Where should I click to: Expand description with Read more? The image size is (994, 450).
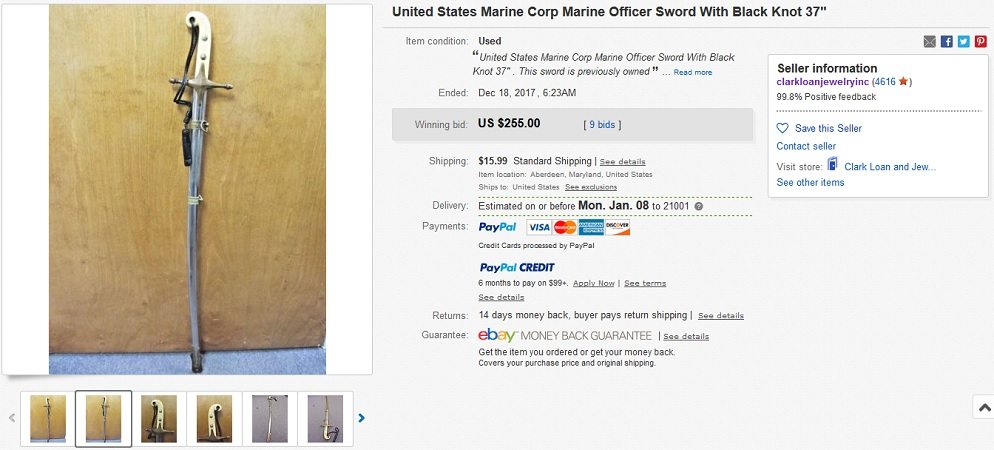click(693, 72)
